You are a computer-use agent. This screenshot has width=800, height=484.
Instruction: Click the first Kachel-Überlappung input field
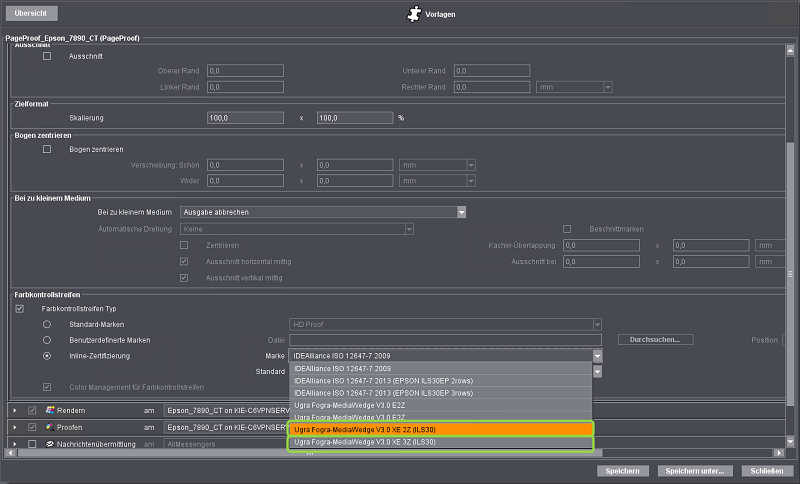coord(602,245)
